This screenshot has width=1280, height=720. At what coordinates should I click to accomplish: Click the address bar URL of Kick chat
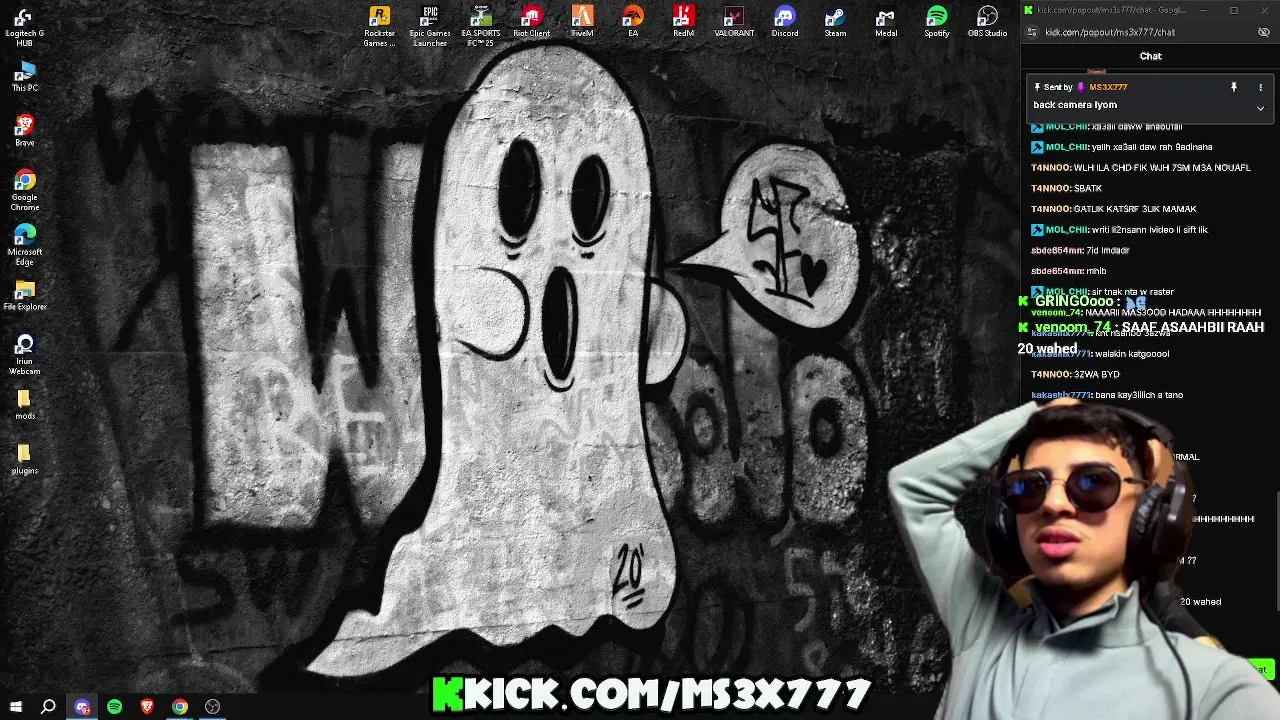[x=1110, y=32]
